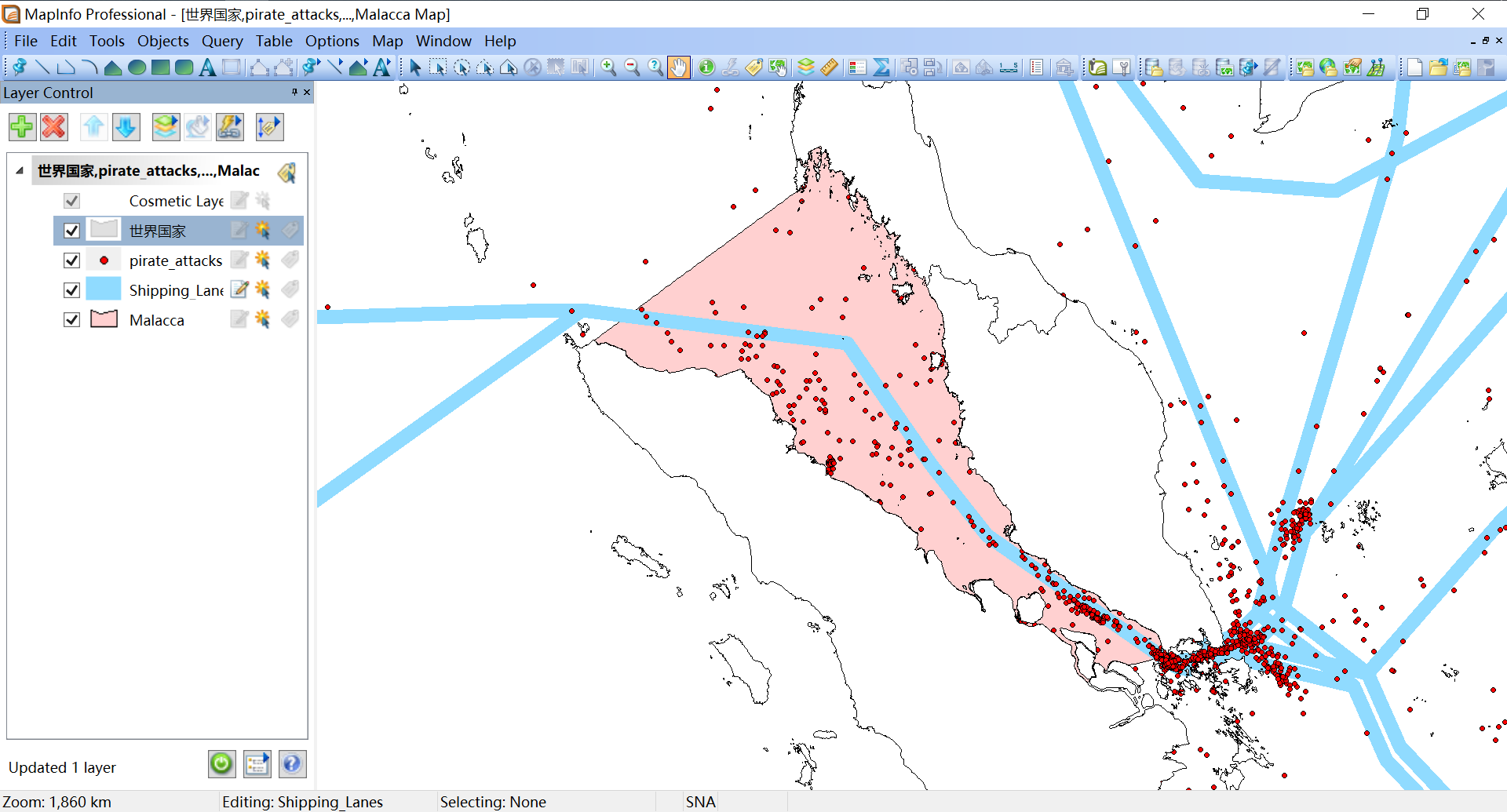Add a new layer in Layer Control

pos(21,126)
